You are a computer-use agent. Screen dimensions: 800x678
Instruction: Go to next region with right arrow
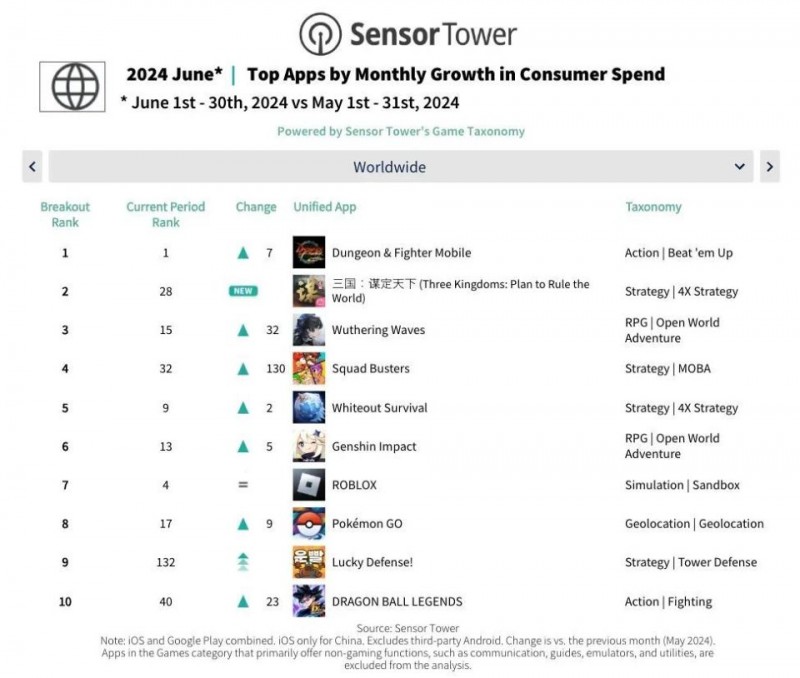coord(769,167)
